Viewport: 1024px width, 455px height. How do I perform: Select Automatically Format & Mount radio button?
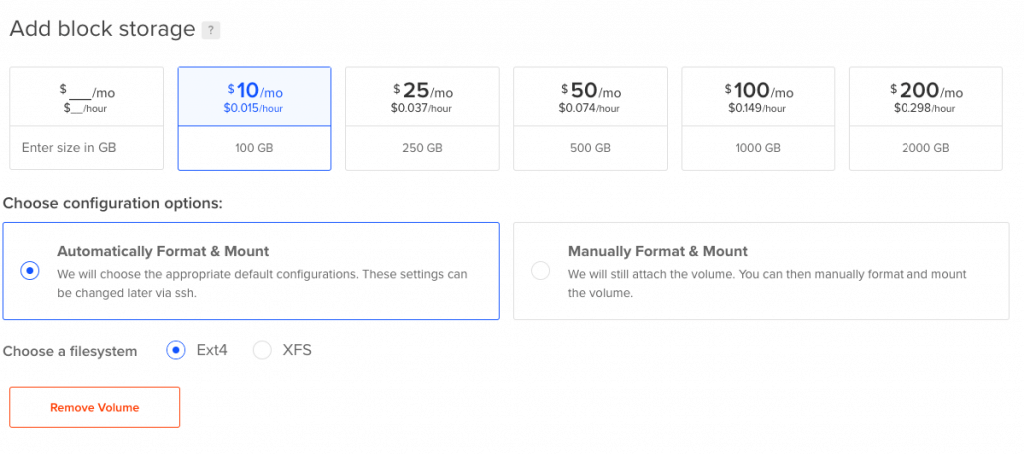(30, 270)
